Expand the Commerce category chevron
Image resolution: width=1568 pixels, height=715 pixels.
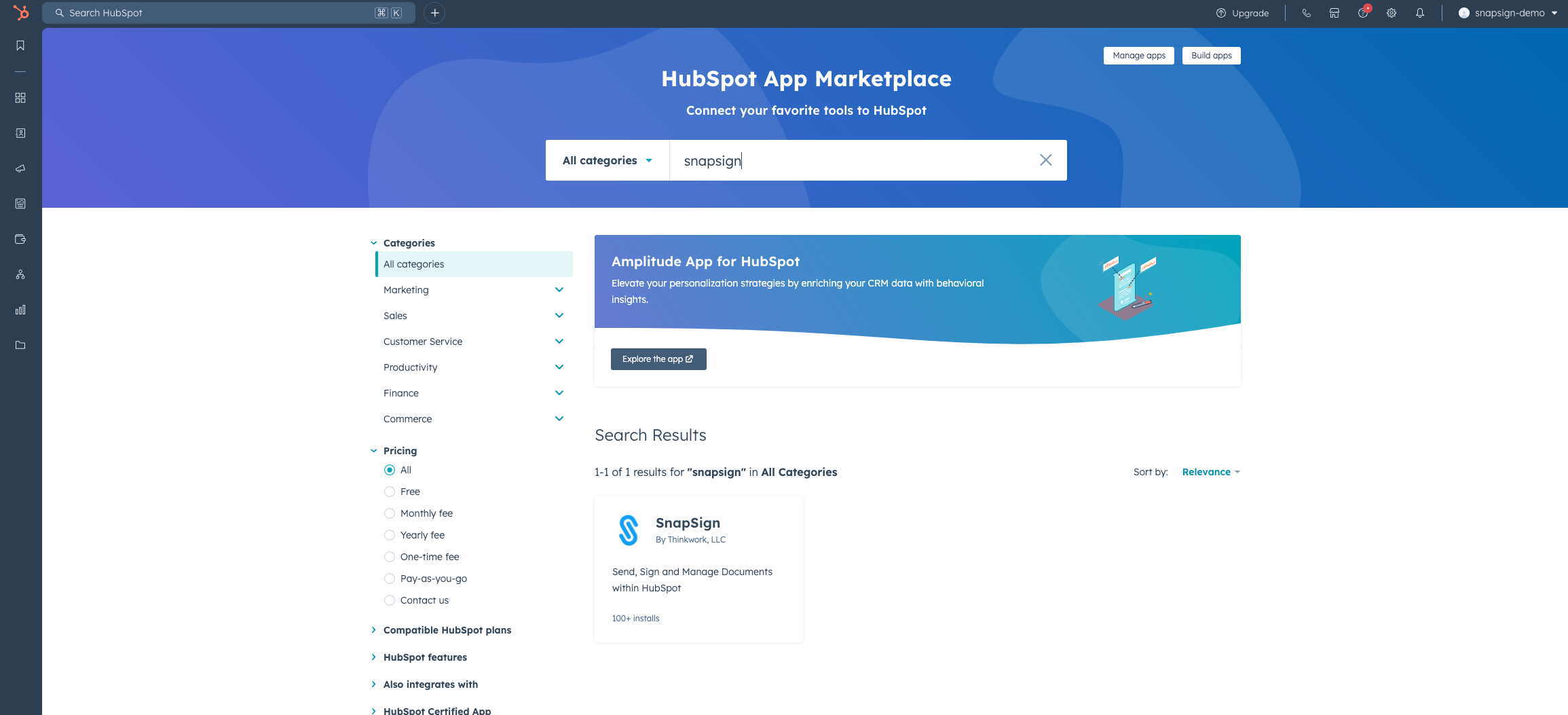(559, 419)
